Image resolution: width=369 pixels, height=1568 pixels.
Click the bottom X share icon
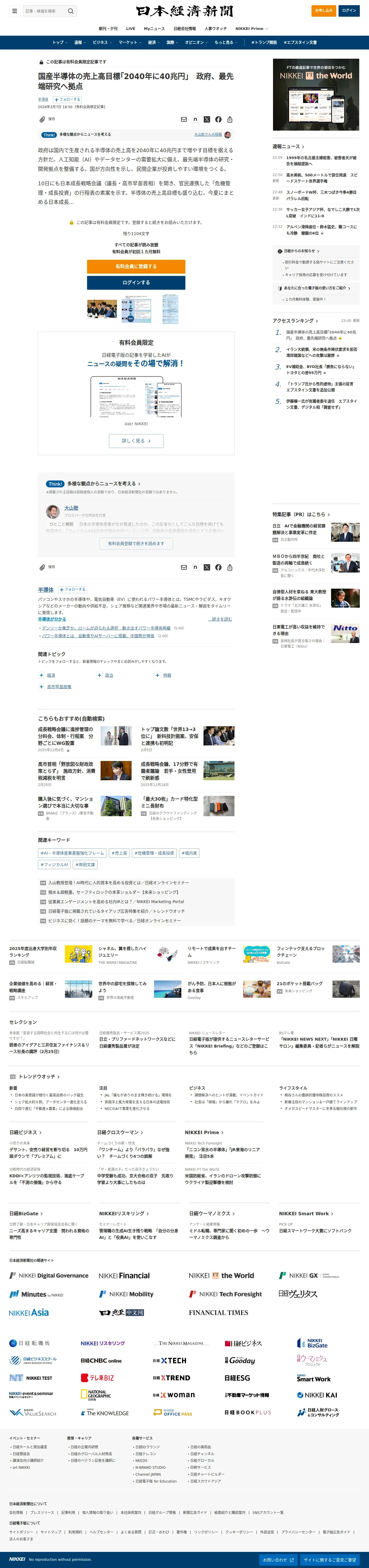(x=207, y=567)
